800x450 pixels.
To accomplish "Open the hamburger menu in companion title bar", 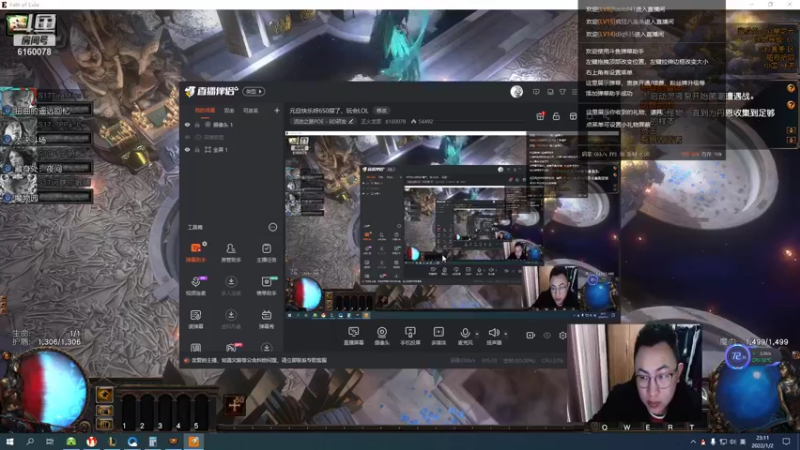I will pyautogui.click(x=574, y=92).
